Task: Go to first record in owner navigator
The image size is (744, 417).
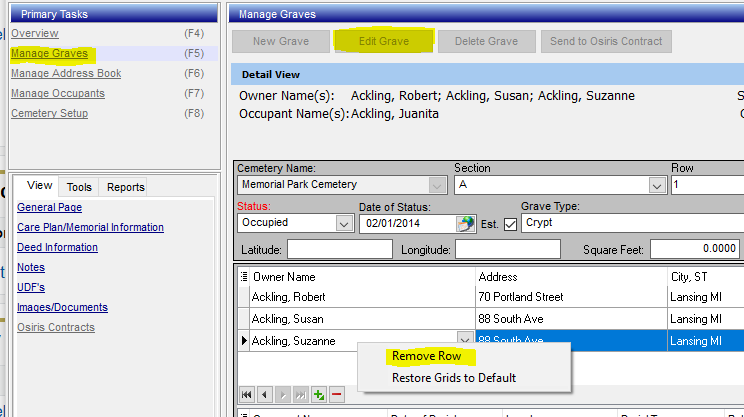Action: pos(247,395)
